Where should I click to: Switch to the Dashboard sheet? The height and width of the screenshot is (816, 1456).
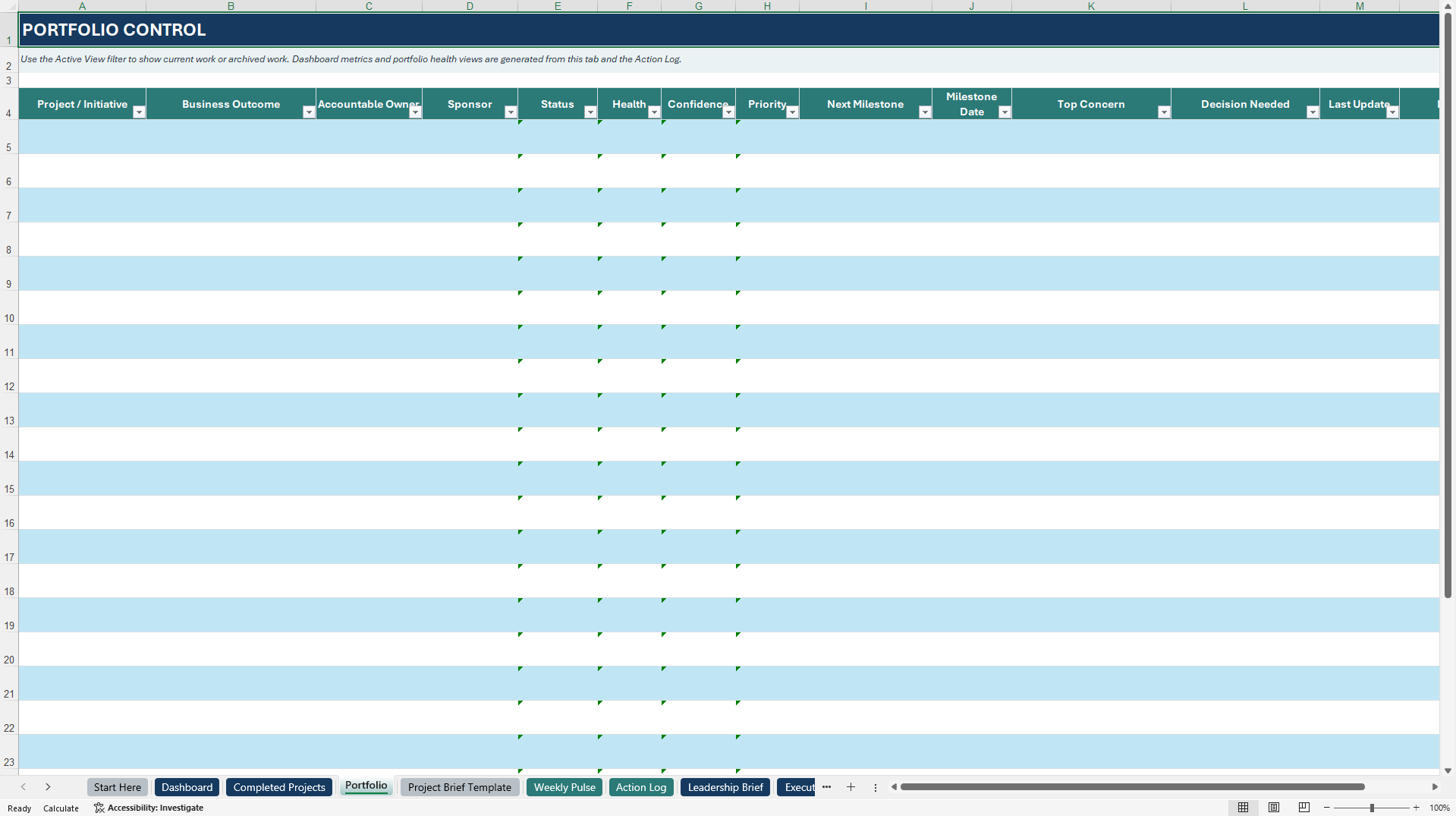point(187,787)
